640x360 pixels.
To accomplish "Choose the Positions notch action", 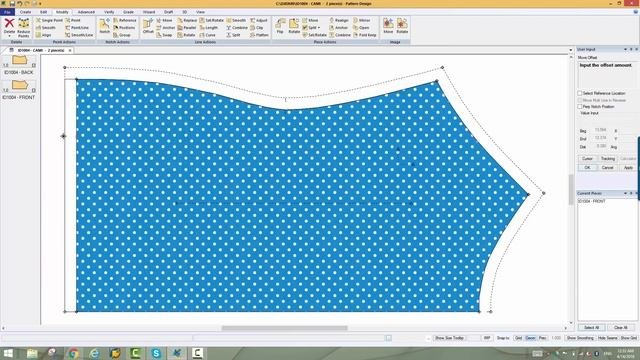I will (x=124, y=27).
